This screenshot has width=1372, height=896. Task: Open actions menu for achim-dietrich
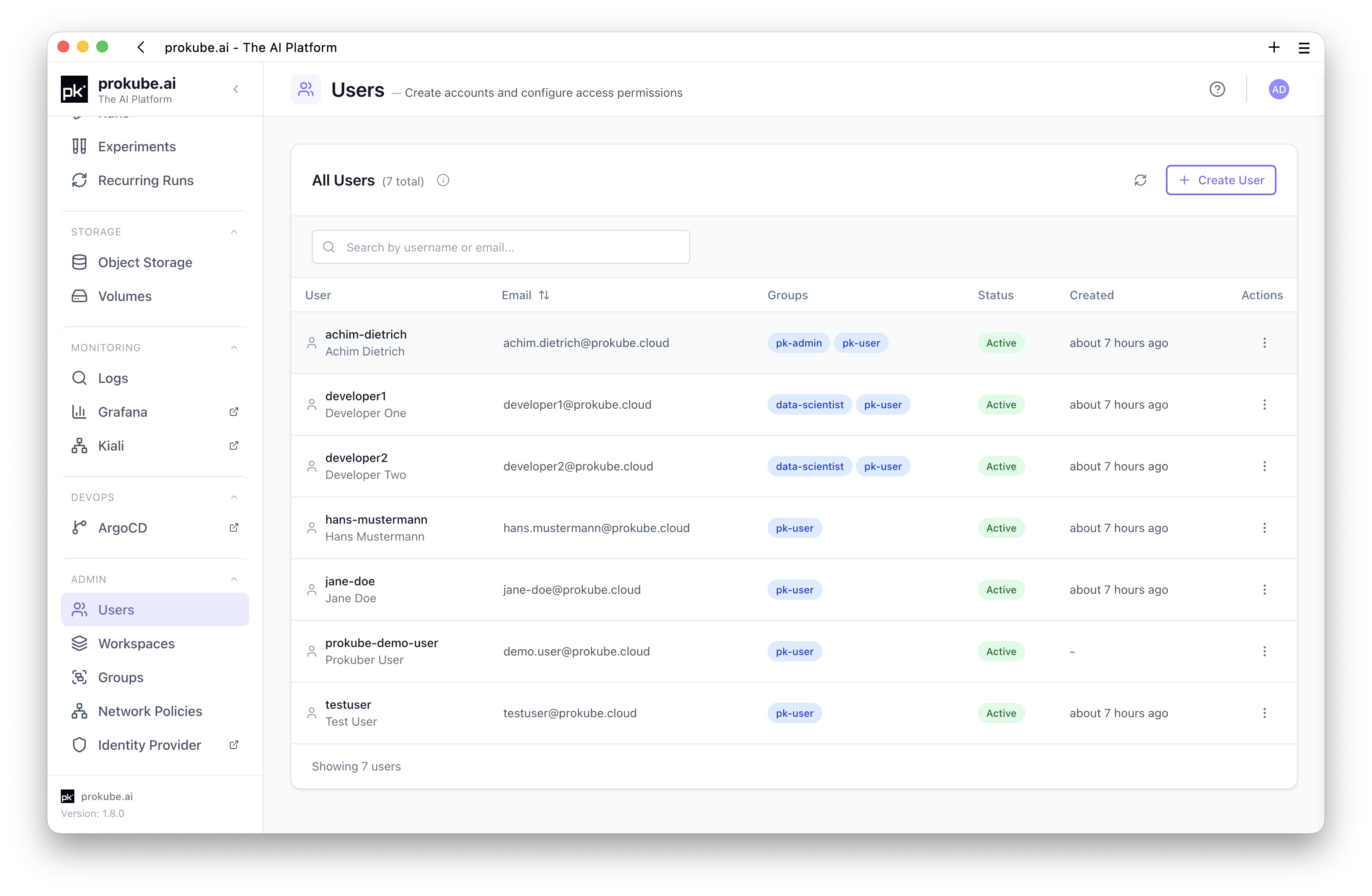[1264, 343]
